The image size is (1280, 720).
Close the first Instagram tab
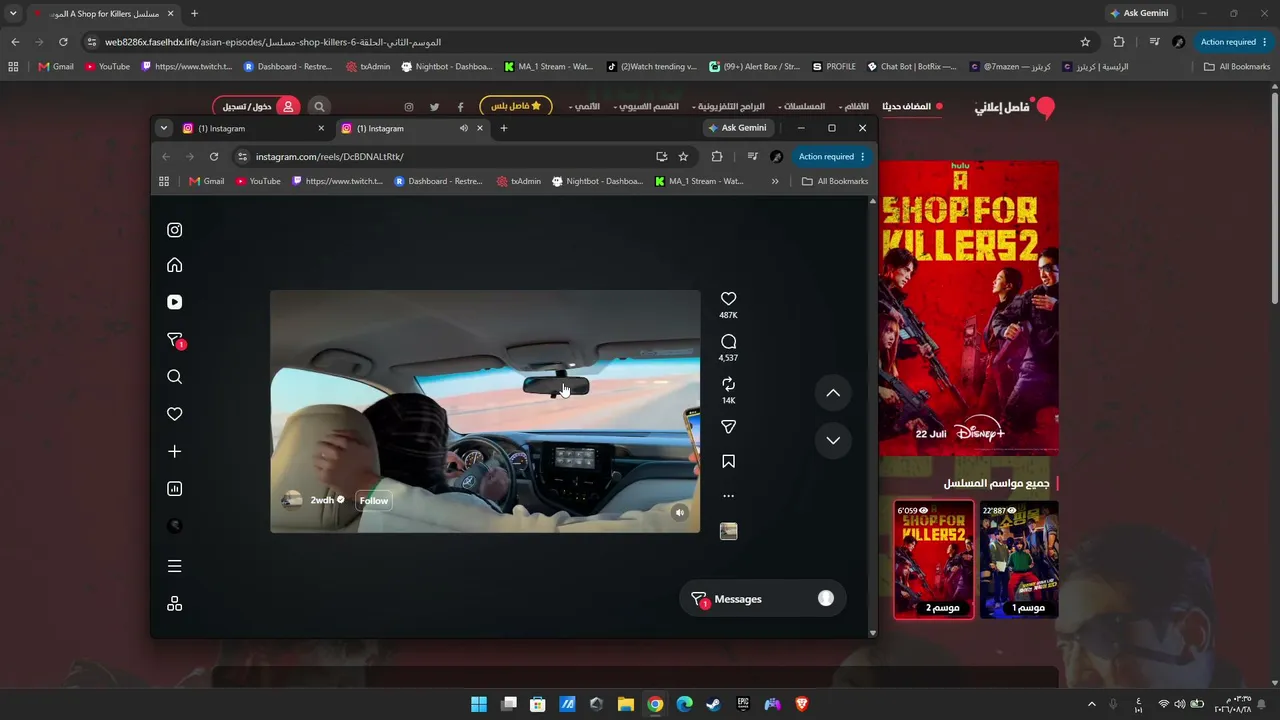pos(321,128)
